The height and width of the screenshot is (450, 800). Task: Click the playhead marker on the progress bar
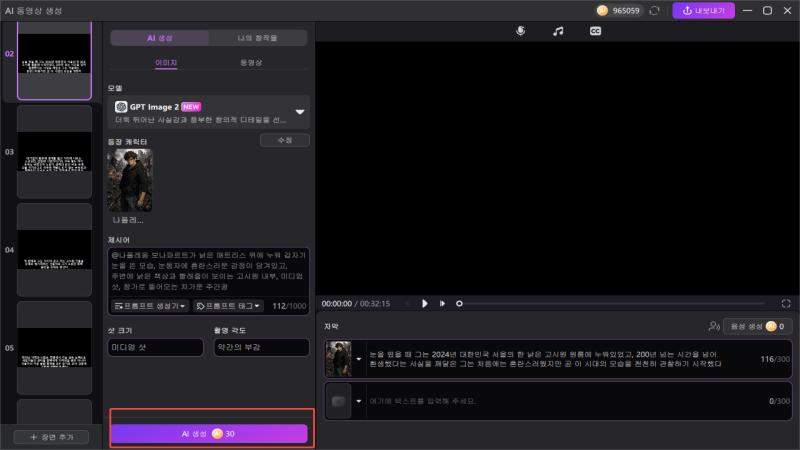(x=459, y=304)
